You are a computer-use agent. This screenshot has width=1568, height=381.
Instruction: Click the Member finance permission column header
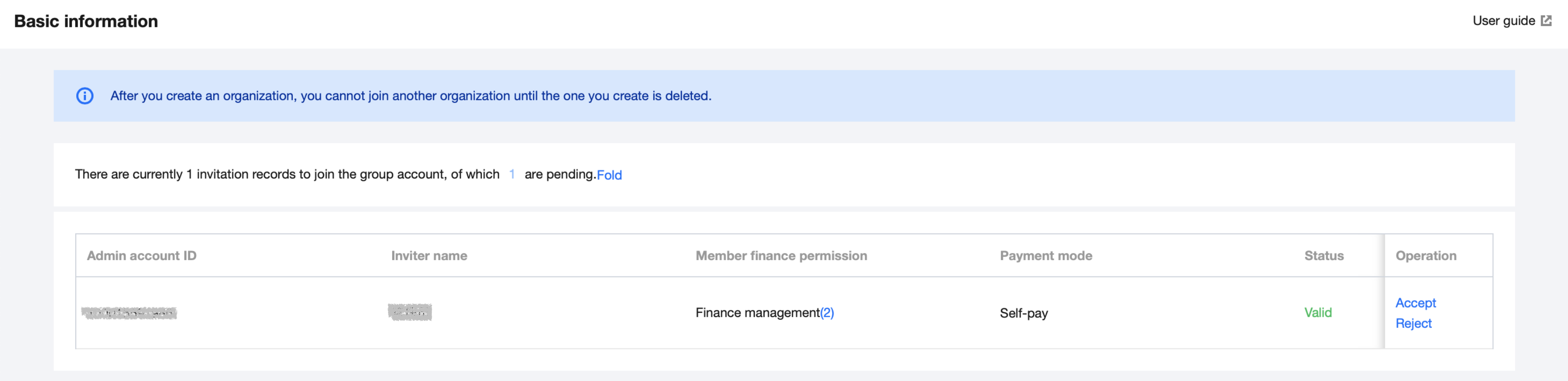coord(781,256)
